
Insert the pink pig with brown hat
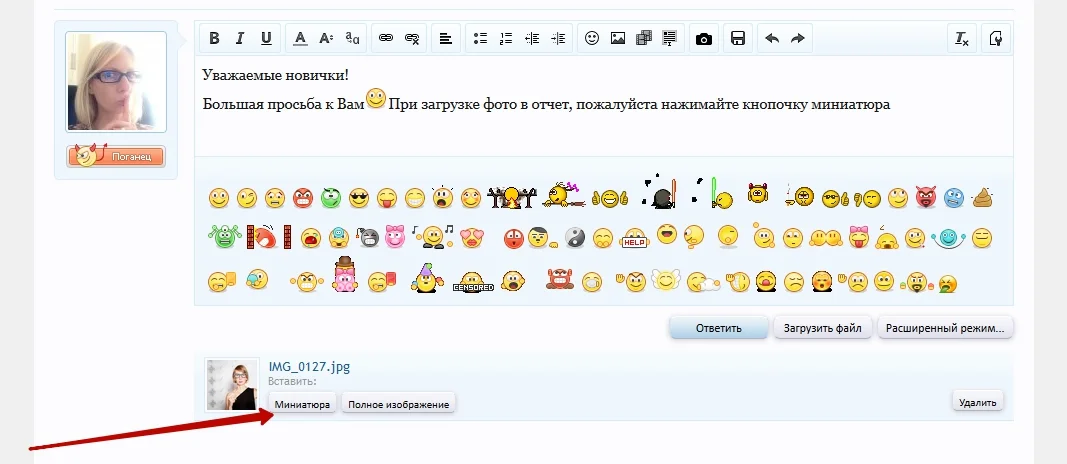(344, 274)
